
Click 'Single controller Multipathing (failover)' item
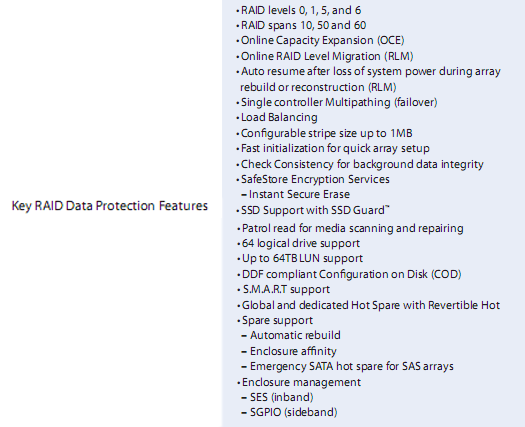click(x=337, y=102)
